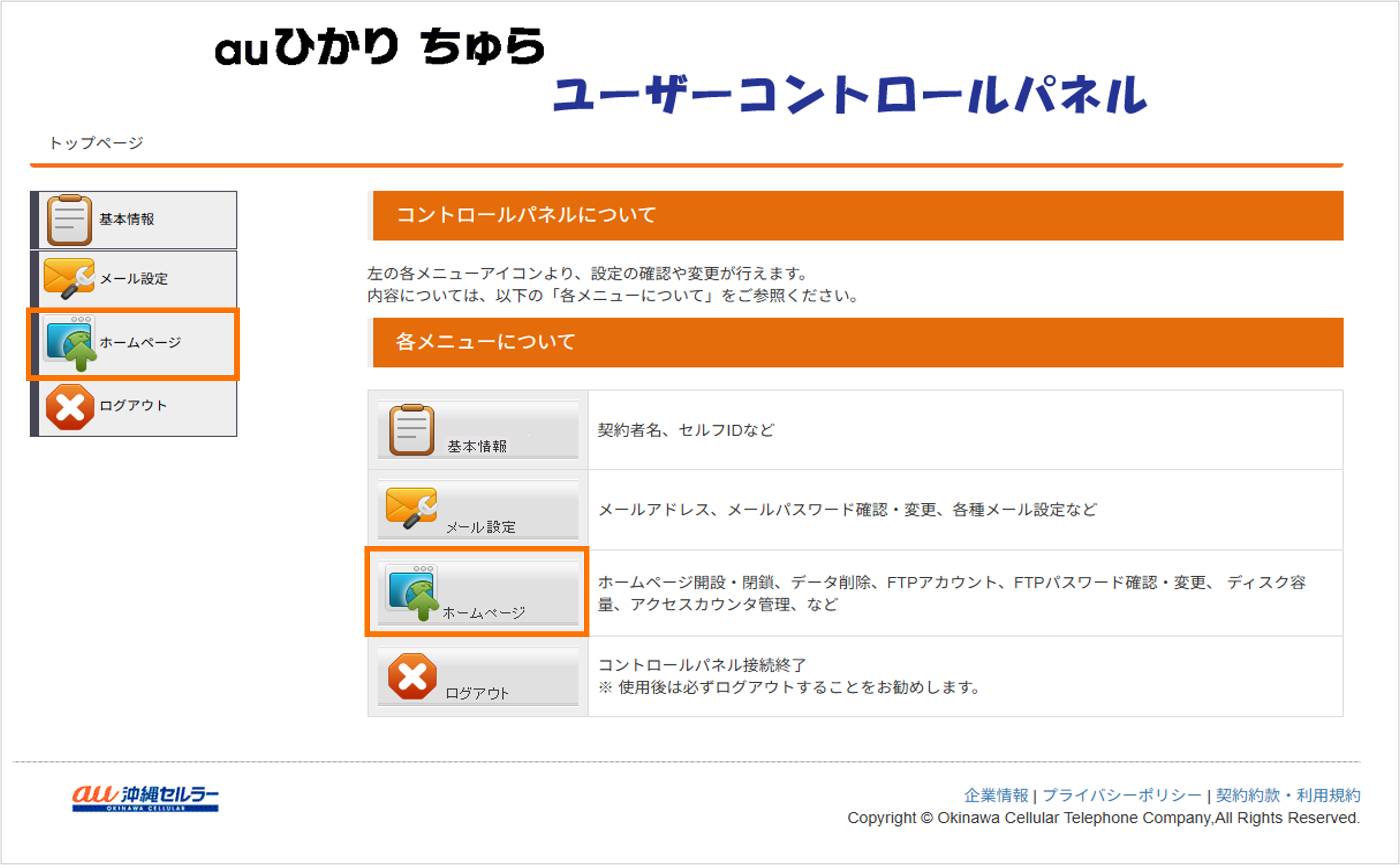Click the Copyright Okinawa Cellular text
This screenshot has width=1400, height=865.
1104,818
